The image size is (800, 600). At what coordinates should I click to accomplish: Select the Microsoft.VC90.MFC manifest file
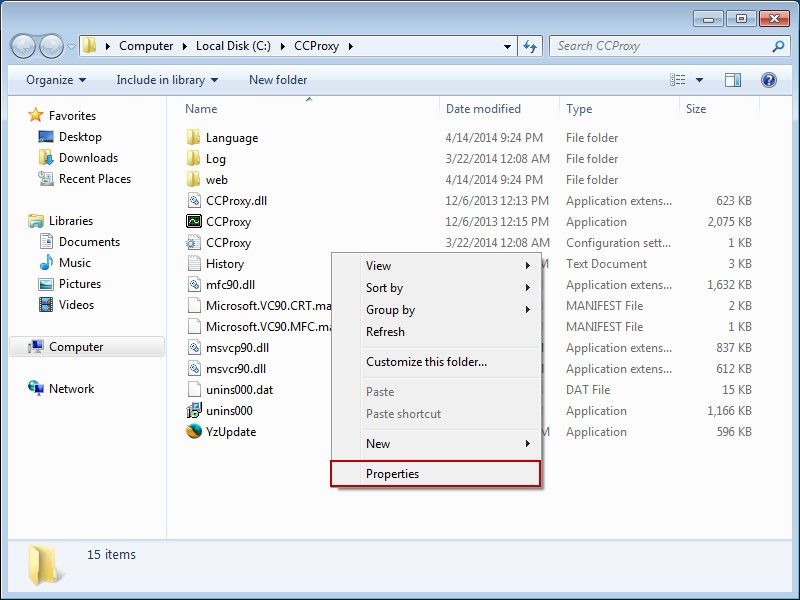click(268, 327)
